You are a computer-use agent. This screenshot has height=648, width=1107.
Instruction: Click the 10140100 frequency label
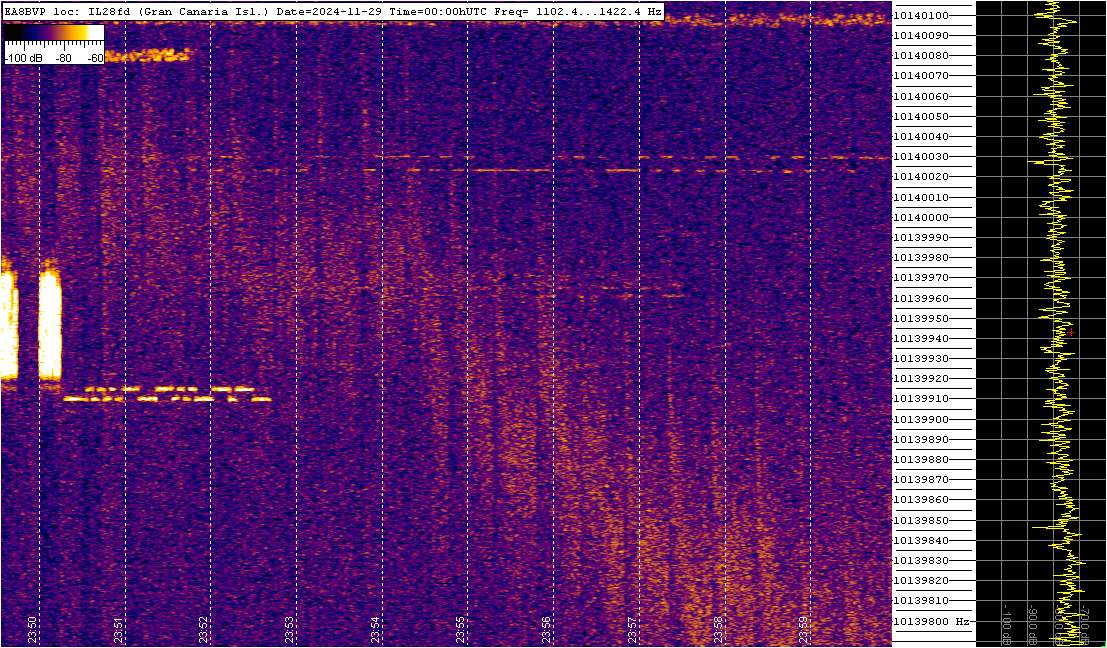921,16
